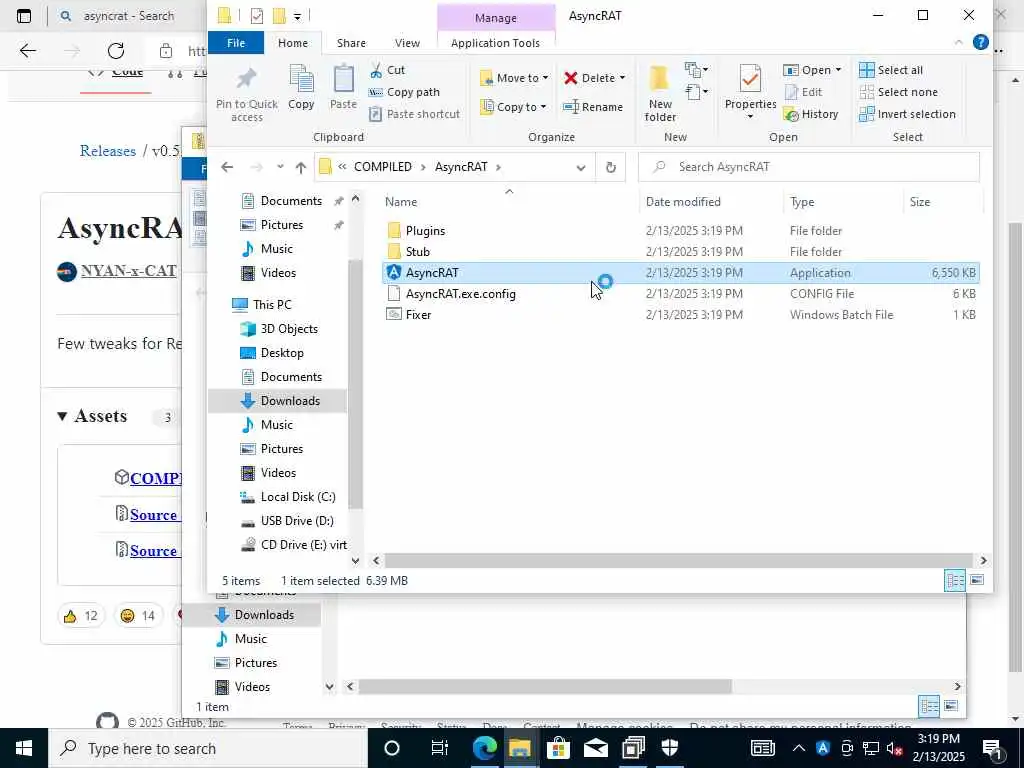Open Local Disk (C:) in sidebar
The height and width of the screenshot is (768, 1024).
coord(298,497)
